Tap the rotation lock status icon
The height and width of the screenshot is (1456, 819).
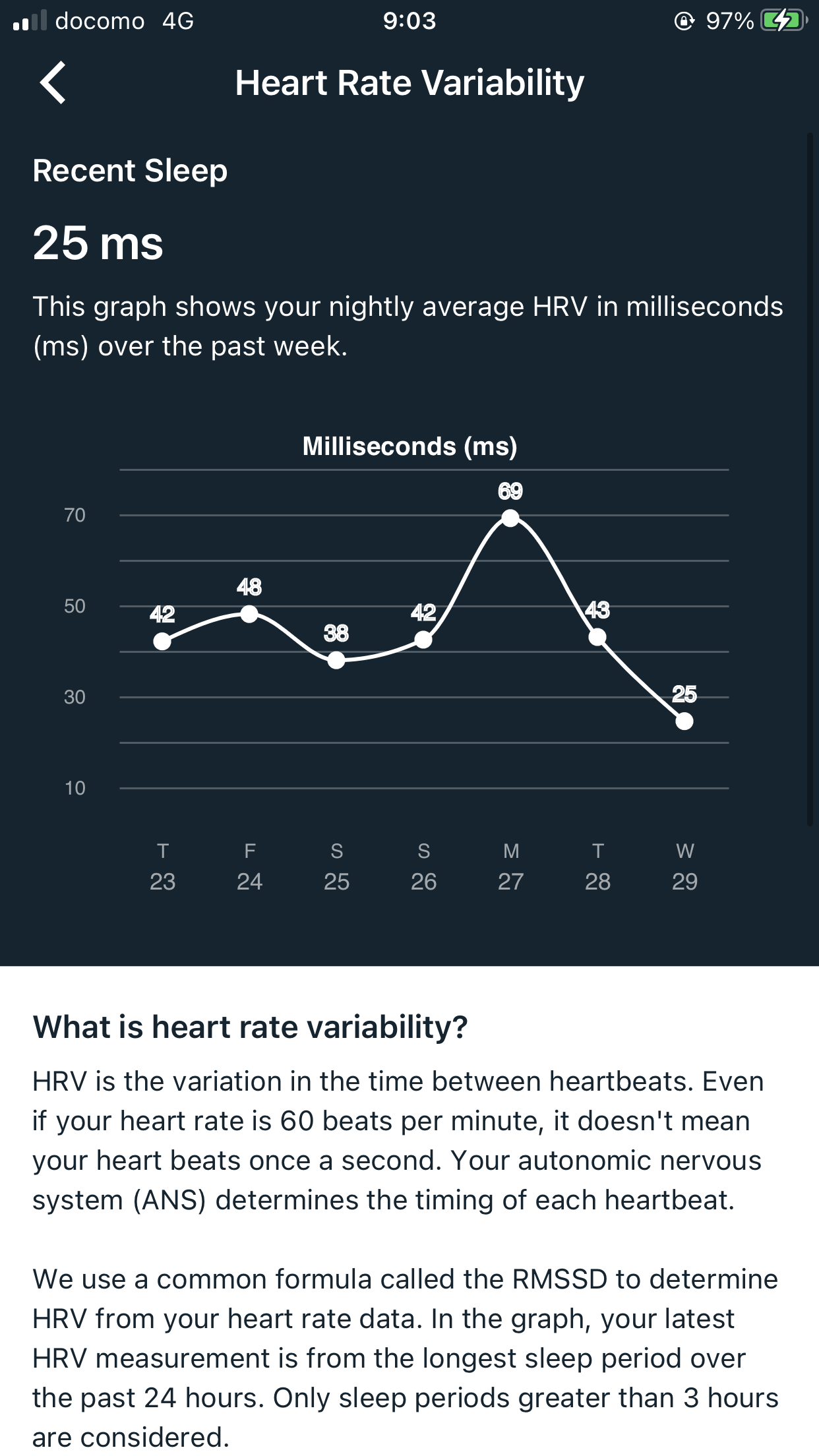(x=684, y=21)
